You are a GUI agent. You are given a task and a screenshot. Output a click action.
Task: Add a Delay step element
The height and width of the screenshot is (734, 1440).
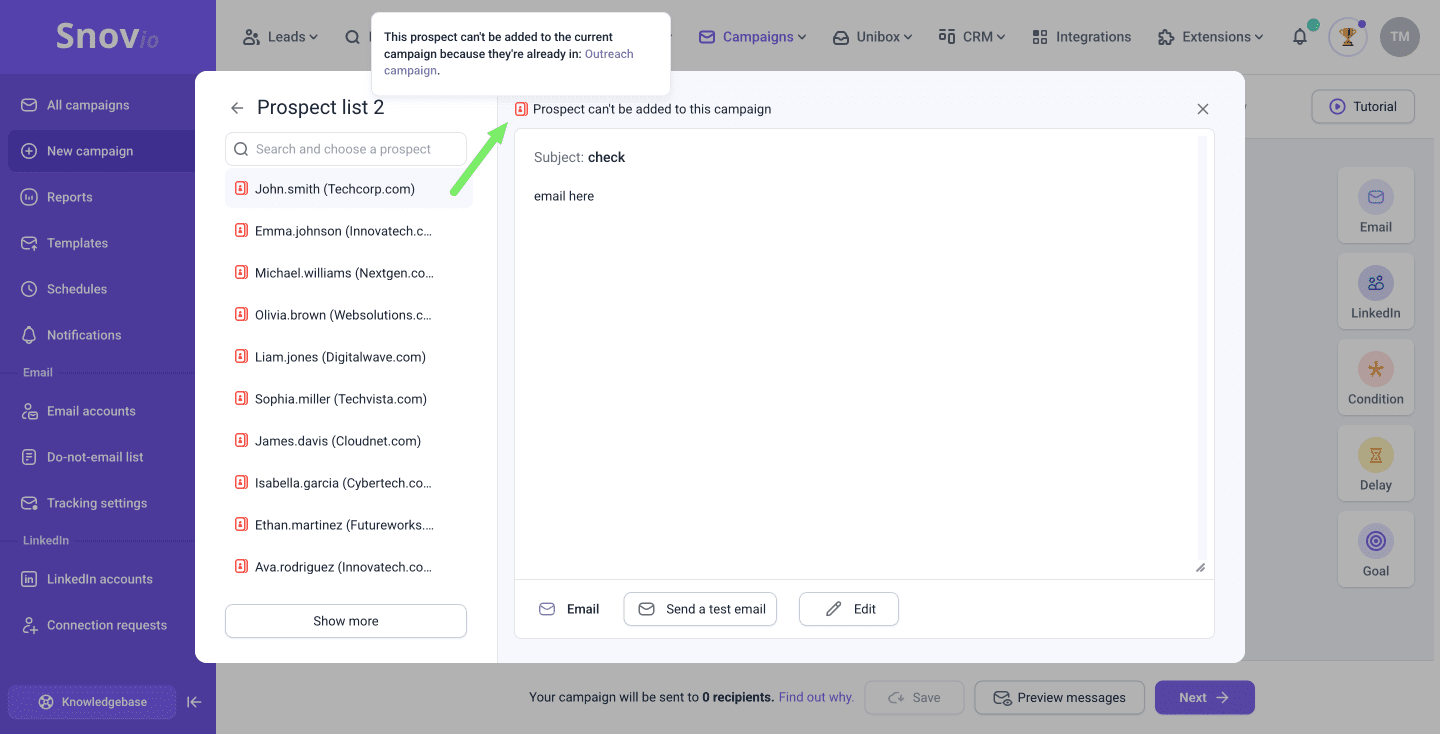(x=1375, y=463)
